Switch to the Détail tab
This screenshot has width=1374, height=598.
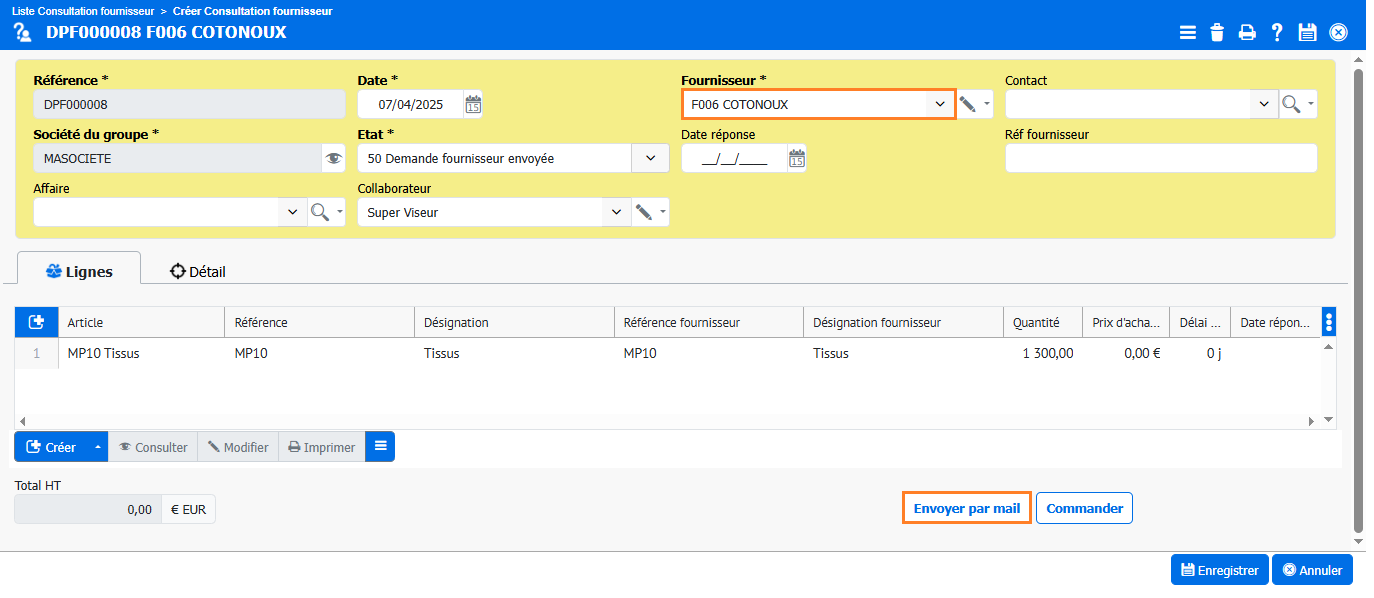pos(198,271)
